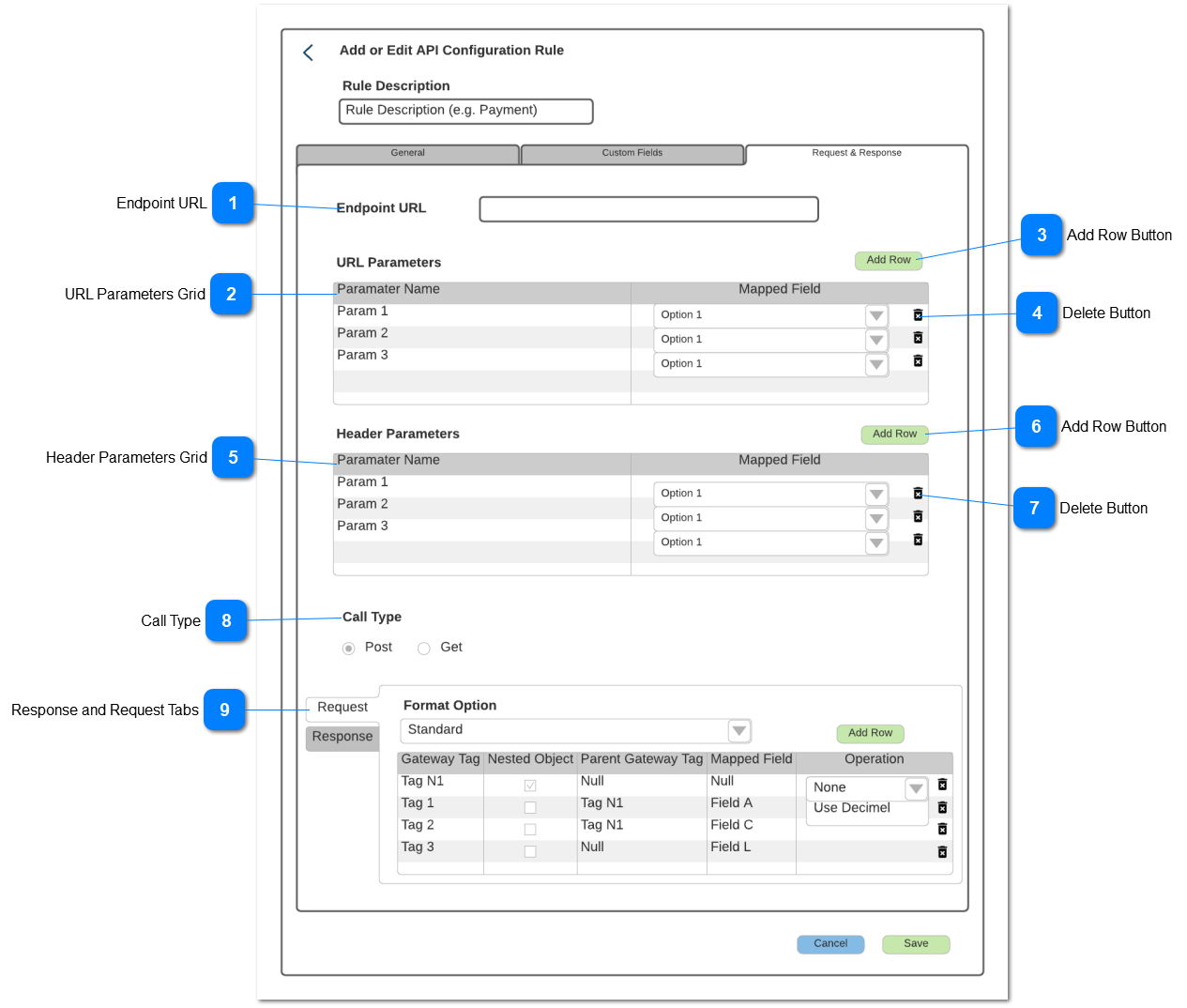Delete the Param 2 URL parameter row

918,338
